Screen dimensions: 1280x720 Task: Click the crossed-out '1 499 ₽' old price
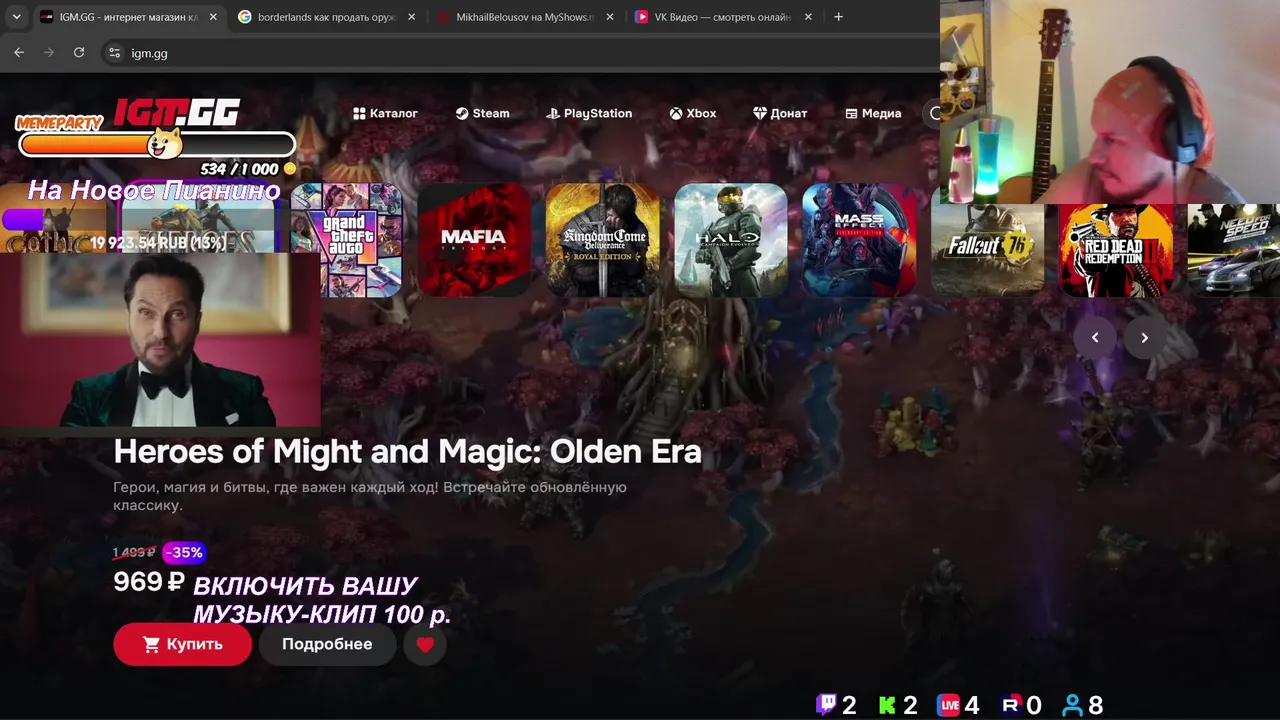(134, 552)
